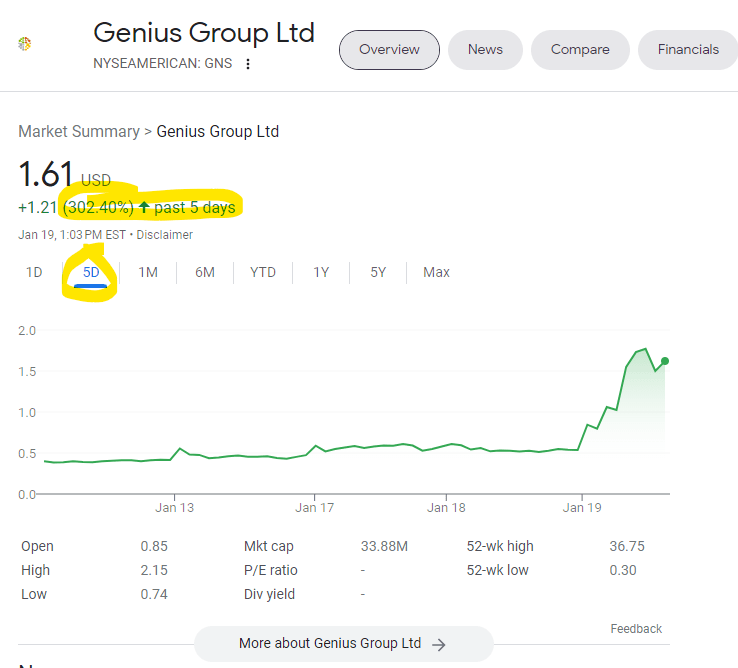Show the Max time range
Image resolution: width=738 pixels, height=668 pixels.
[x=436, y=272]
